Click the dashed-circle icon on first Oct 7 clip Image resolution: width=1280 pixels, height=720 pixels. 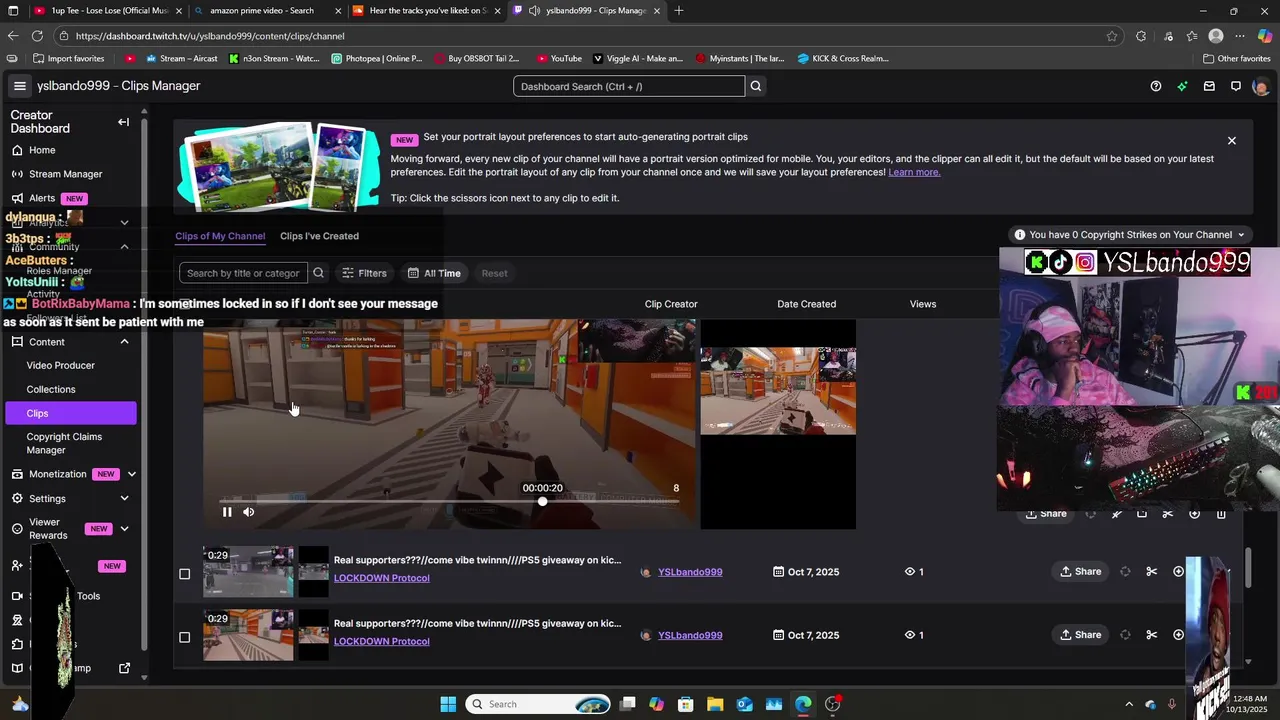[x=1125, y=572]
